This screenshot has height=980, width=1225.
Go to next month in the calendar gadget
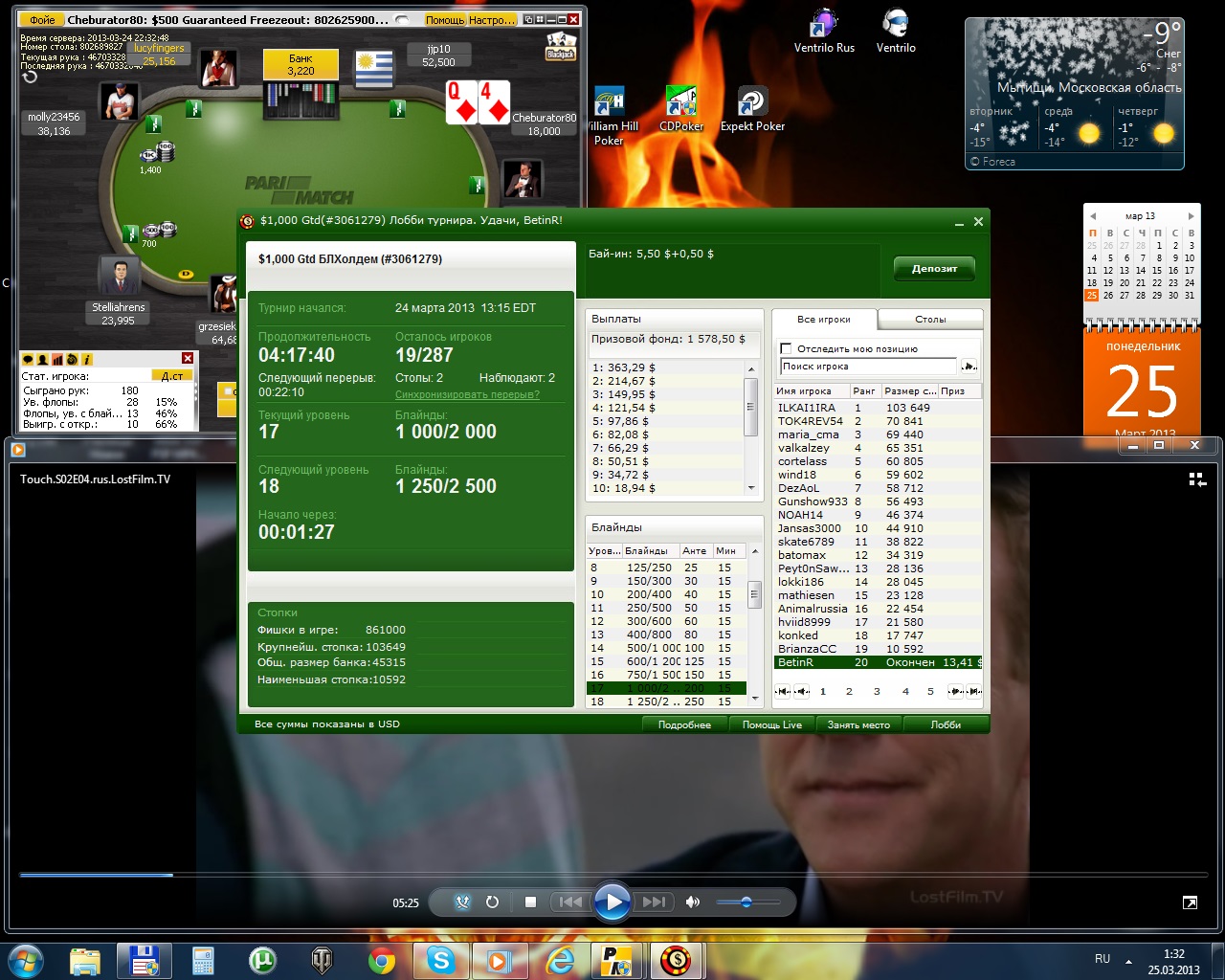pyautogui.click(x=1191, y=216)
